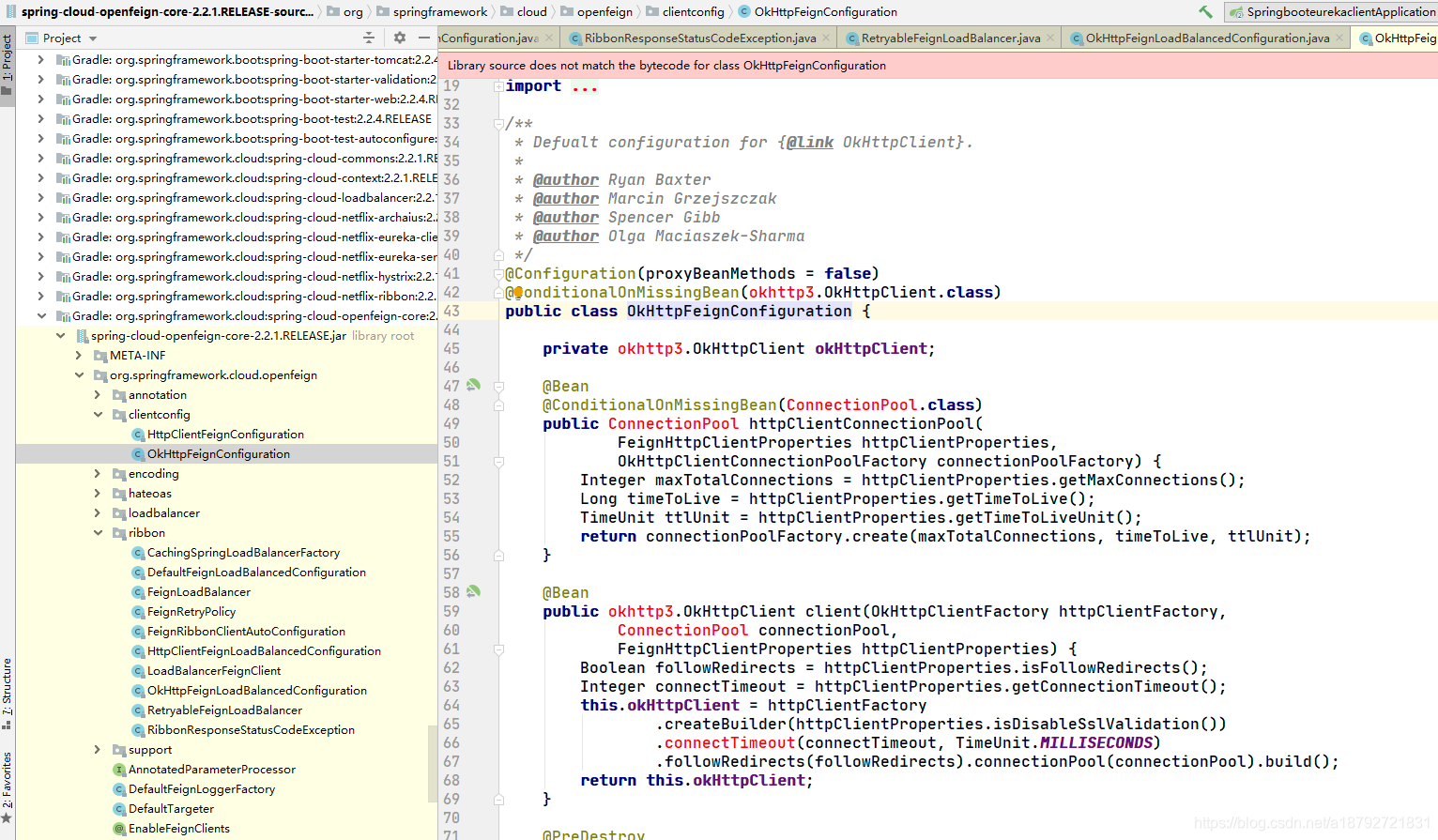Viewport: 1438px width, 840px height.
Task: Click the collapse all icon in the Project panel
Action: (369, 38)
